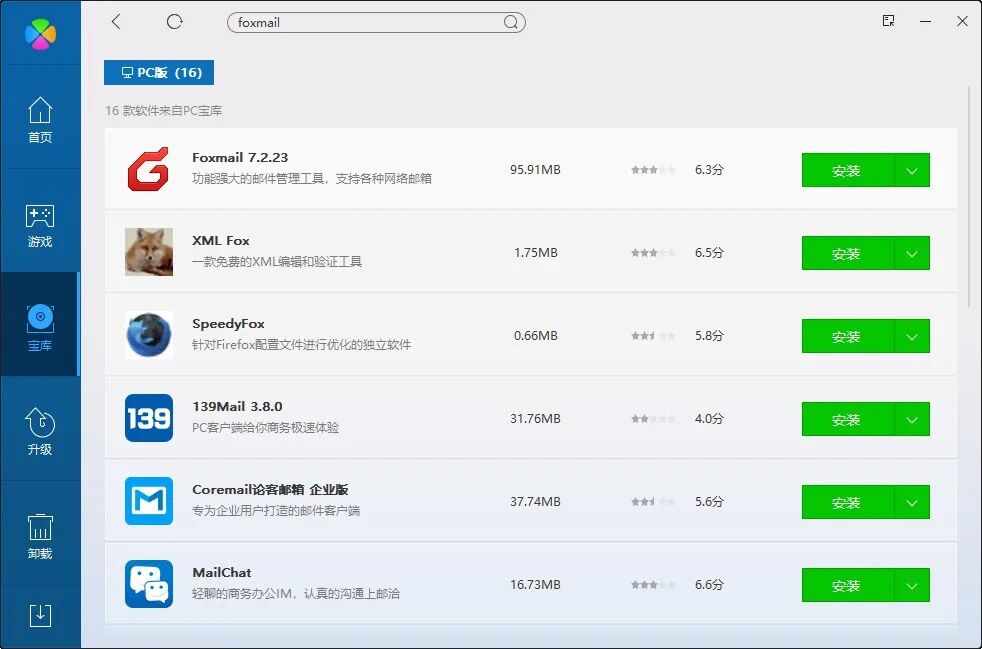Click description 专为企业用户打造的邮件客户端
Image resolution: width=982 pixels, height=649 pixels.
(x=276, y=511)
